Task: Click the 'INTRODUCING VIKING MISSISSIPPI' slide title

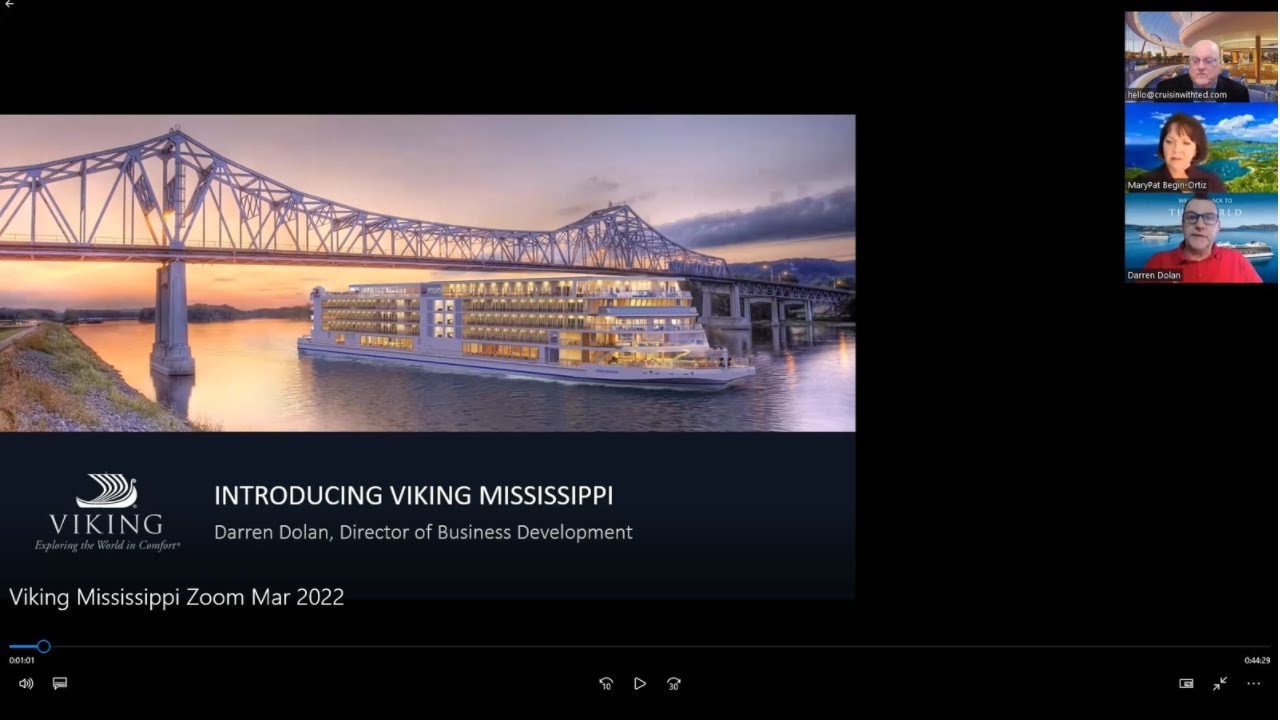Action: [414, 495]
